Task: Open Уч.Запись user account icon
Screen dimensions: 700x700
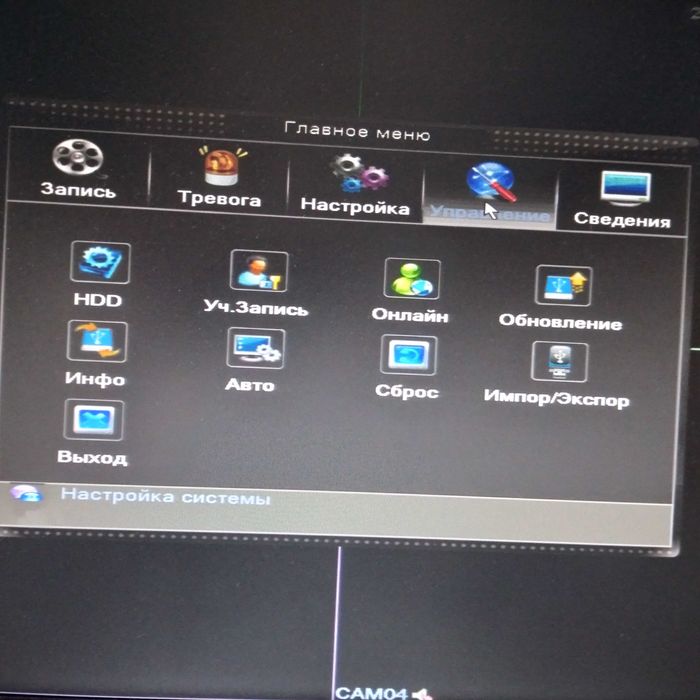Action: (x=259, y=271)
